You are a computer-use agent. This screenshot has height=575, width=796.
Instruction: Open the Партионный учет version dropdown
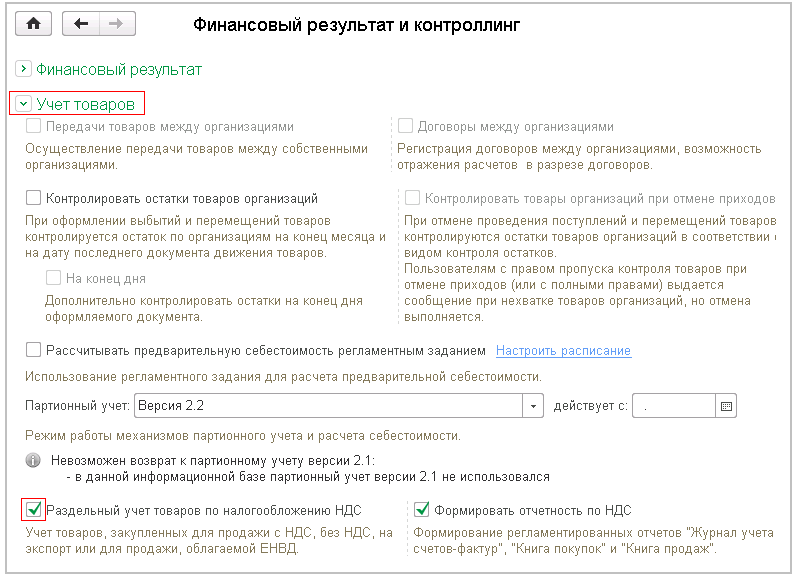point(533,406)
